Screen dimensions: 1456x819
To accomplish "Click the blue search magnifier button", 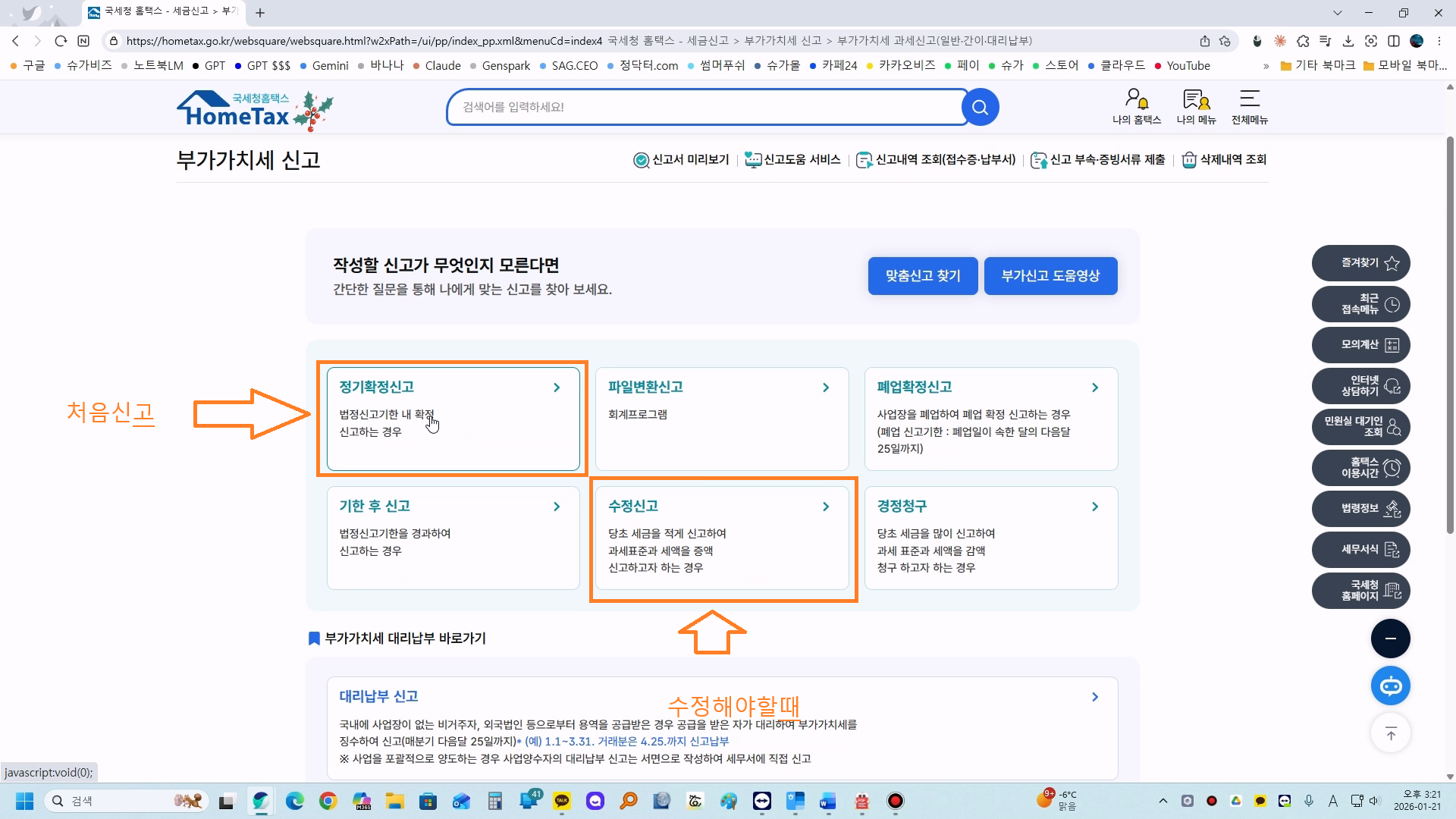I will [x=980, y=107].
